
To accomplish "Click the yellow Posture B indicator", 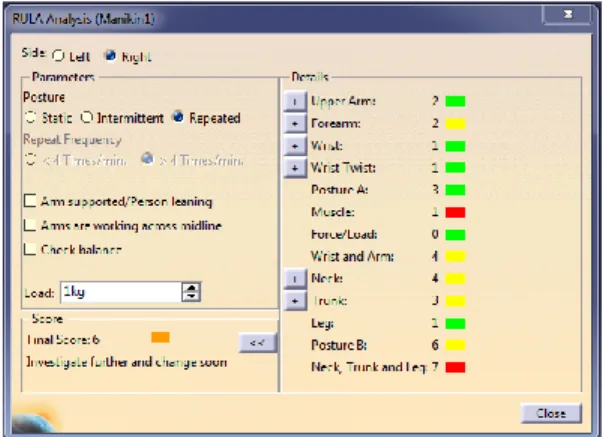I will coord(455,345).
